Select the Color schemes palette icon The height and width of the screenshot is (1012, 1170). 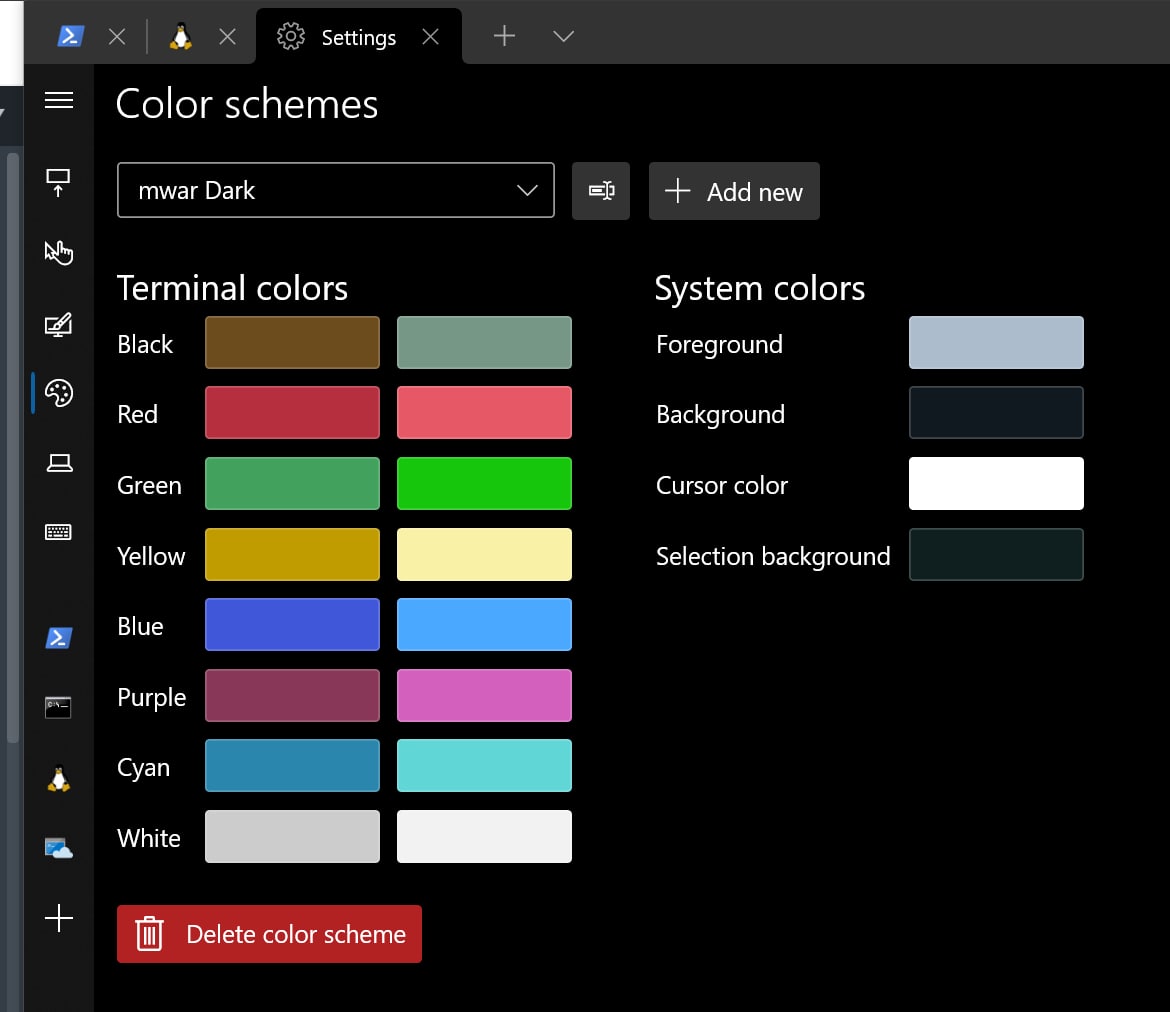[59, 393]
